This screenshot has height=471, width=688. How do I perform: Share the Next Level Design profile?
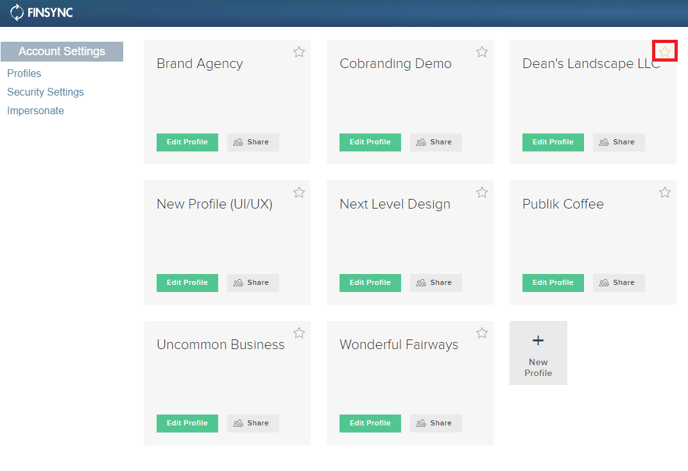coord(436,283)
